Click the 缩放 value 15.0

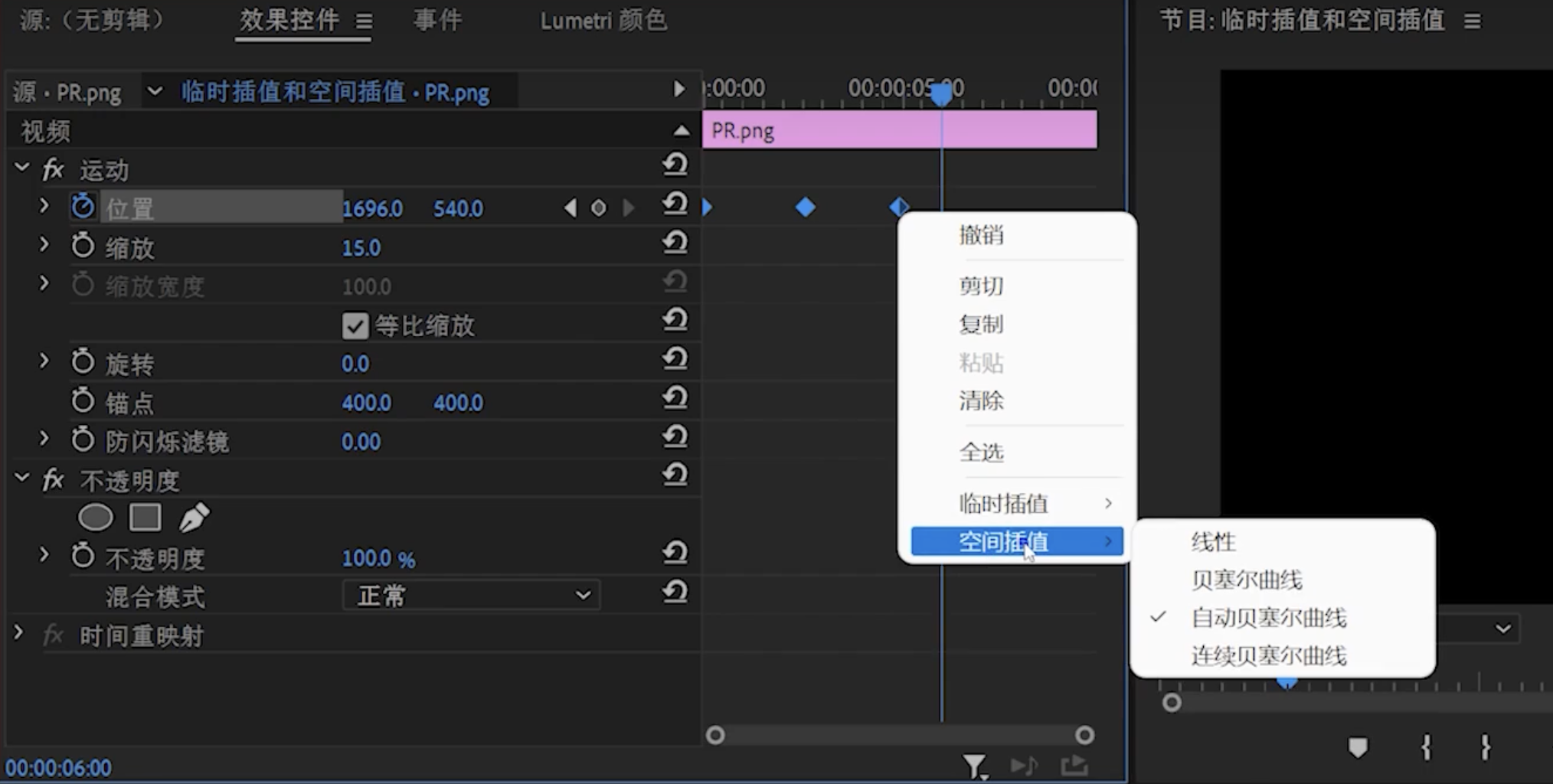[x=361, y=248]
